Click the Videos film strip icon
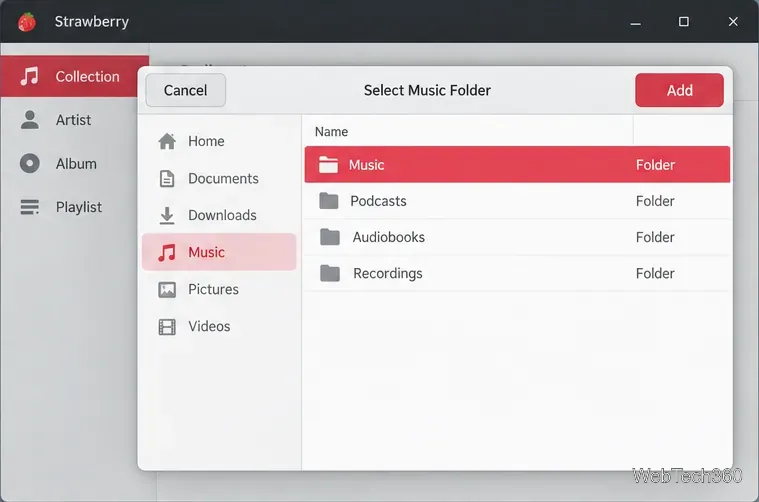 tap(167, 327)
